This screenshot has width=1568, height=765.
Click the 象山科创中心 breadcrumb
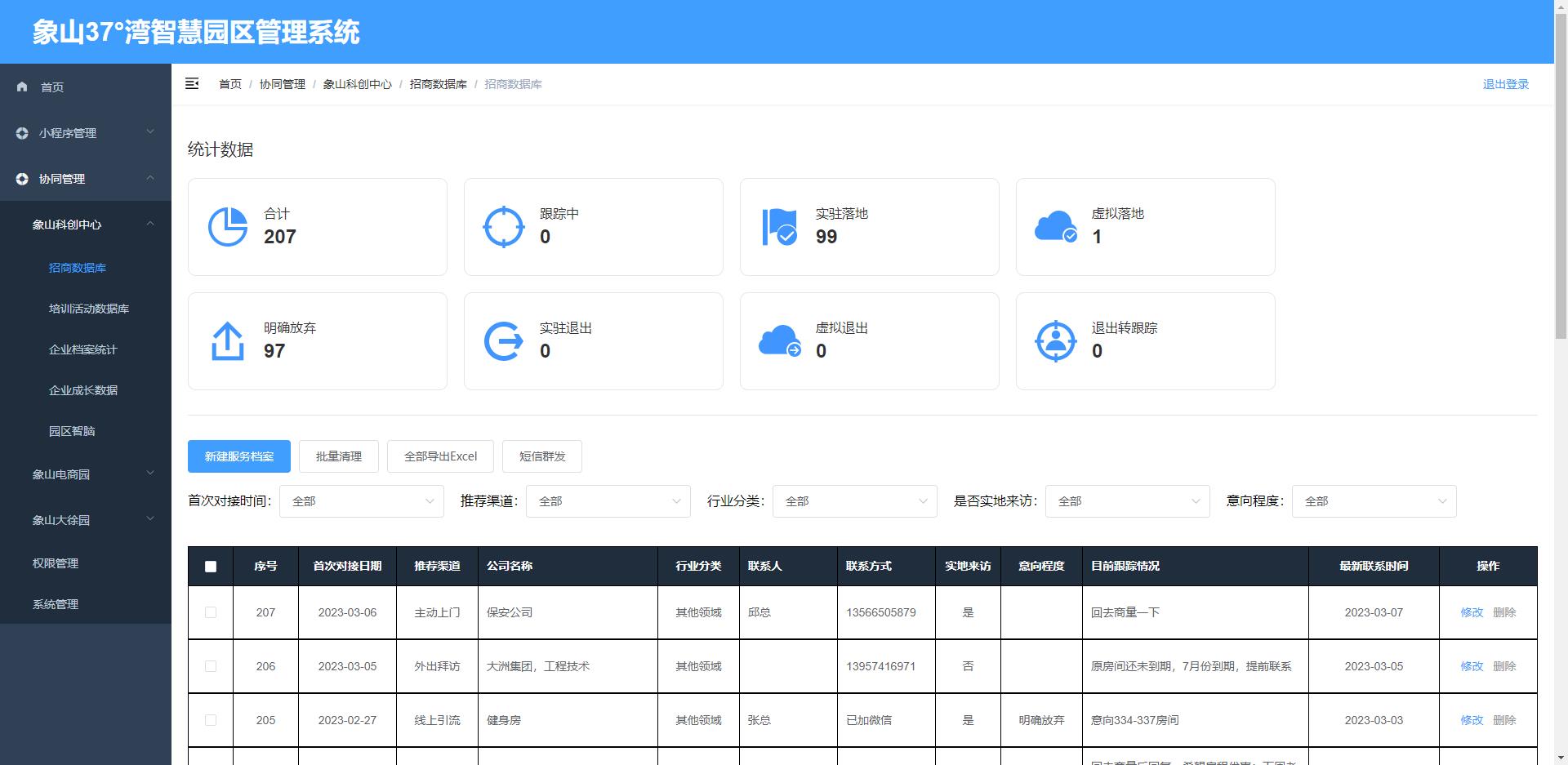tap(358, 84)
